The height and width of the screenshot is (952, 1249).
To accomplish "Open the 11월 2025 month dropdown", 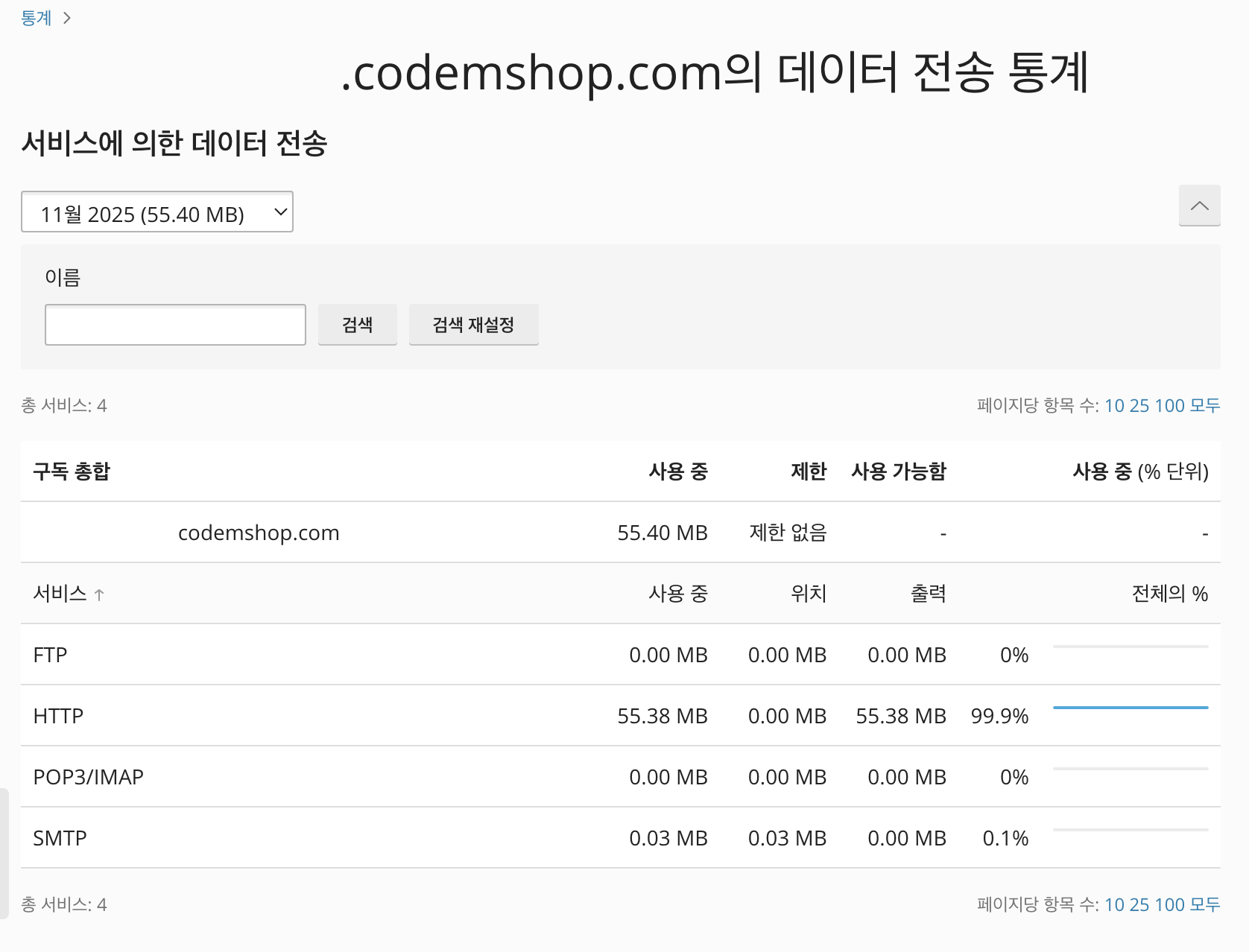I will tap(156, 212).
